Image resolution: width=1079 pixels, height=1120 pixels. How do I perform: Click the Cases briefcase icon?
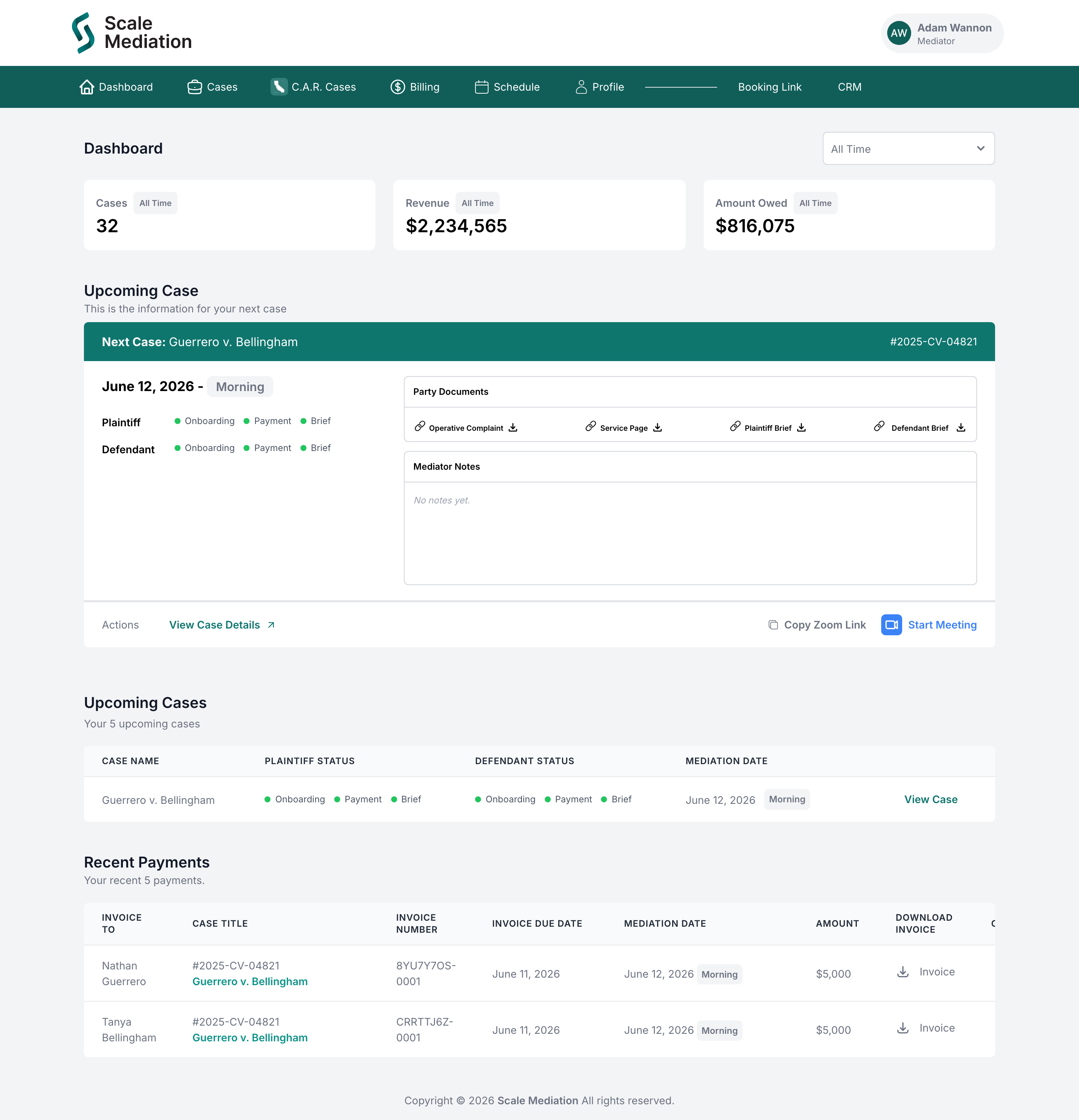tap(195, 87)
